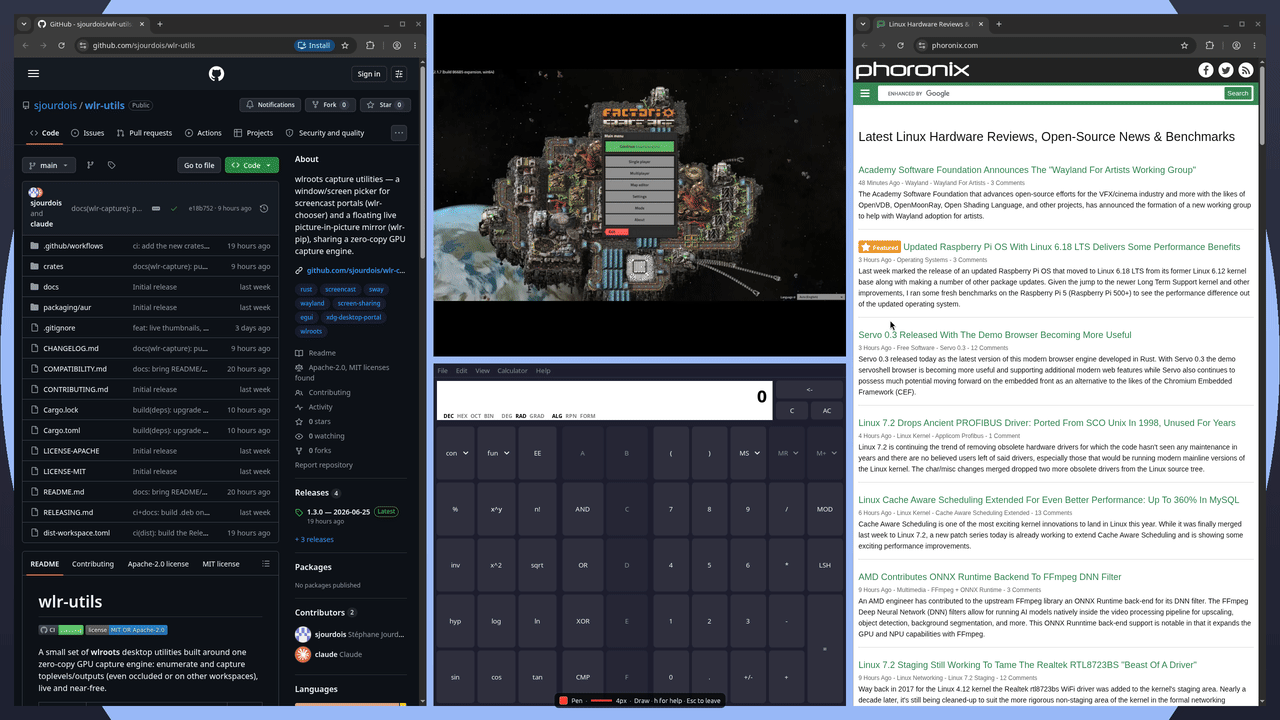Switch calculator to RPN mode
Screen dimensions: 1280x720
[x=571, y=416]
